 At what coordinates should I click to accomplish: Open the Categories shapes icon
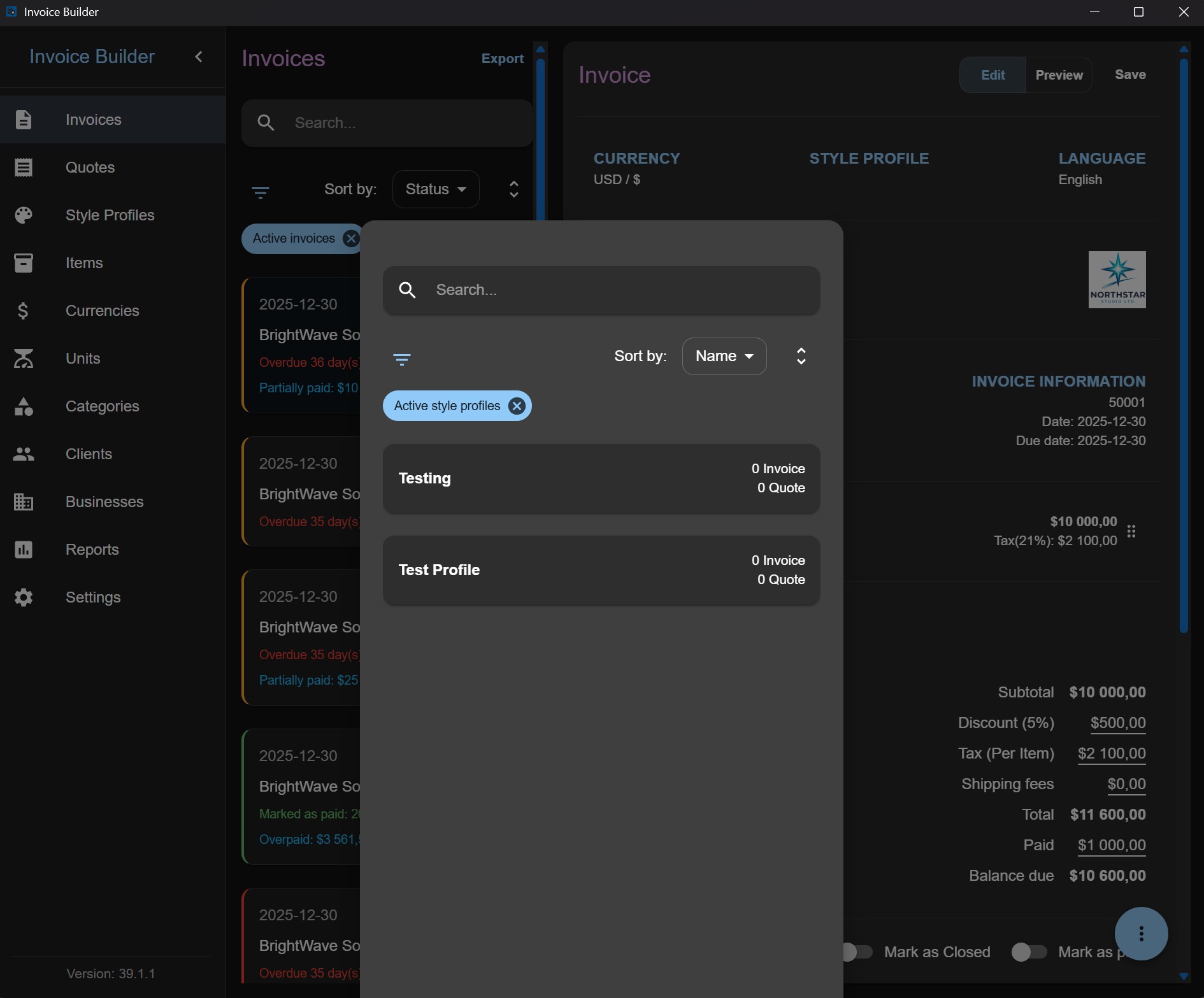(x=24, y=406)
